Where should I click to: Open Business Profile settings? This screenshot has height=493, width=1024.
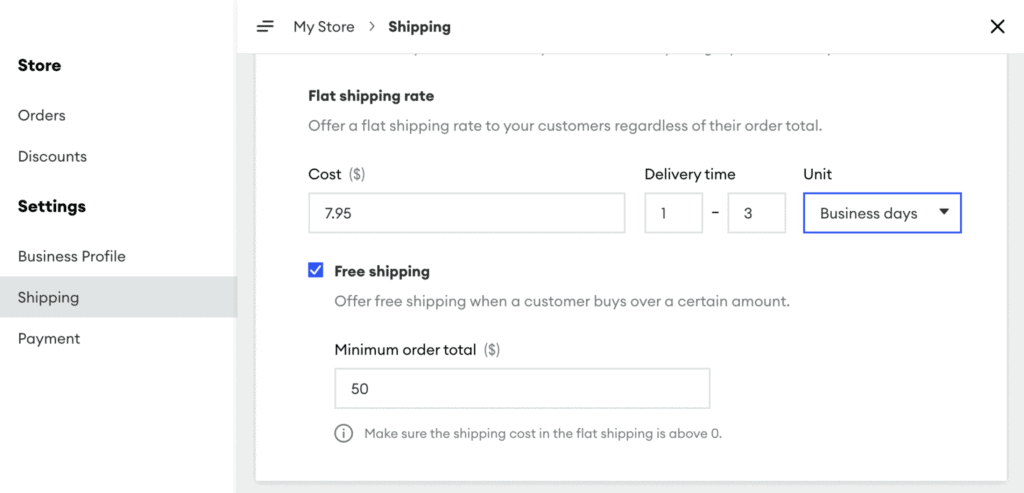point(72,256)
